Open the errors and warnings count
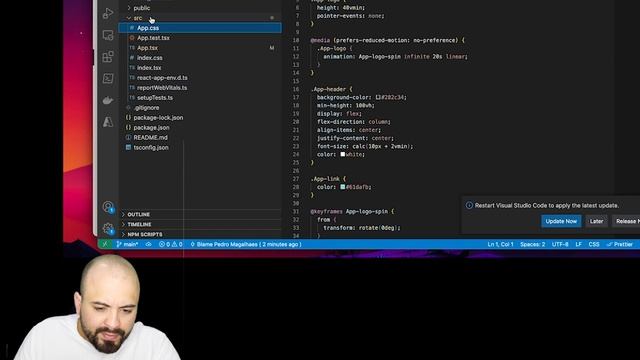This screenshot has height=360, width=640. 171,244
